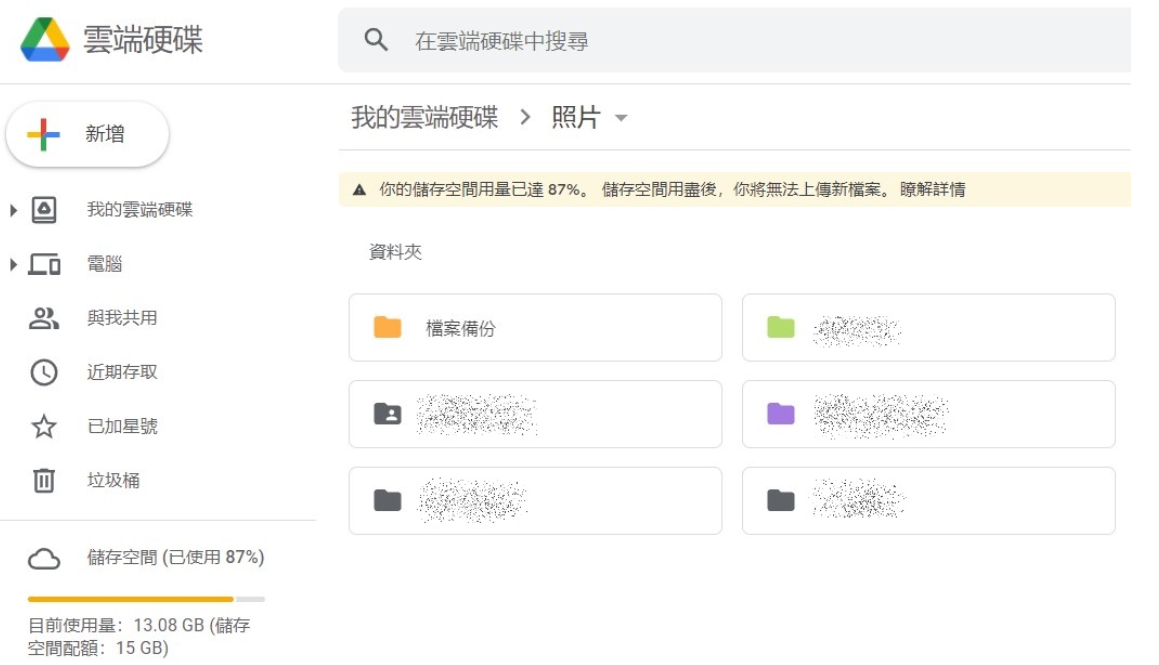Viewport: 1159px width, 665px height.
Task: Click the Google Drive logo icon
Action: (x=45, y=40)
